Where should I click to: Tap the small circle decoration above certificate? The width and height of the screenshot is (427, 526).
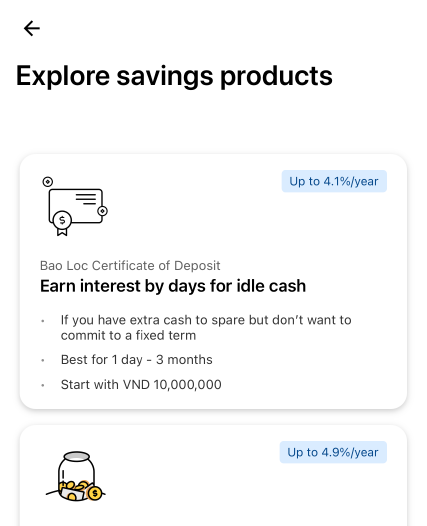point(48,182)
